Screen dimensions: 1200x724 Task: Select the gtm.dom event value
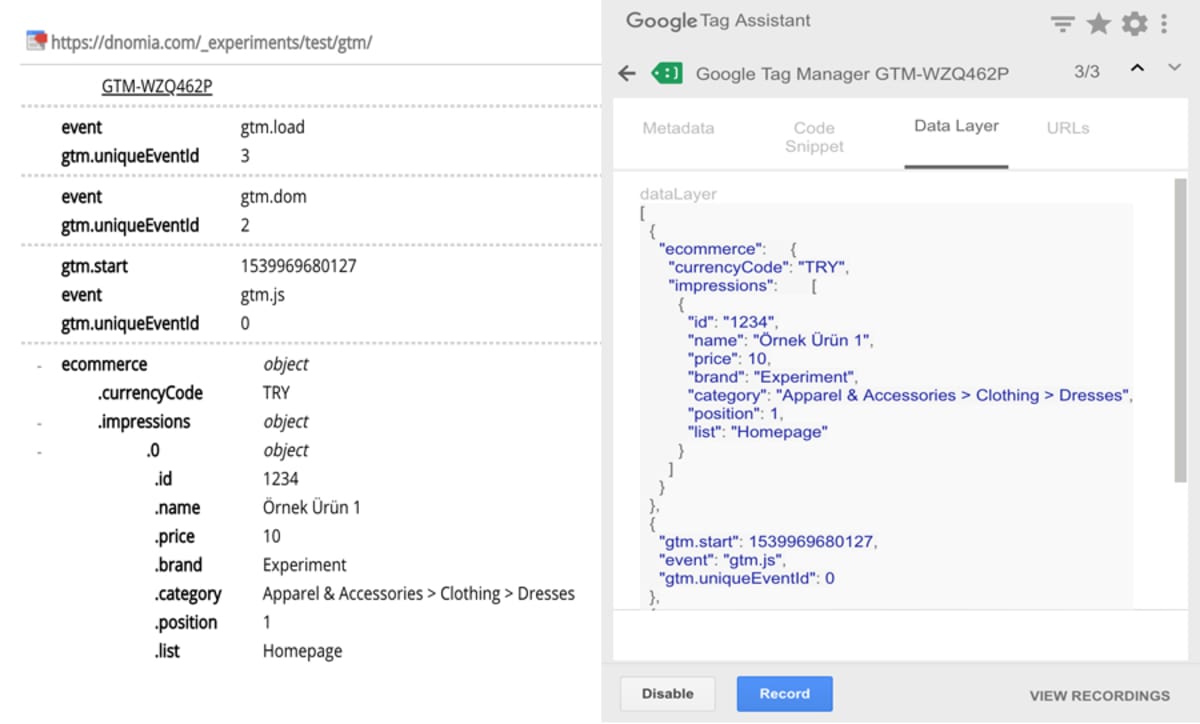[x=273, y=197]
